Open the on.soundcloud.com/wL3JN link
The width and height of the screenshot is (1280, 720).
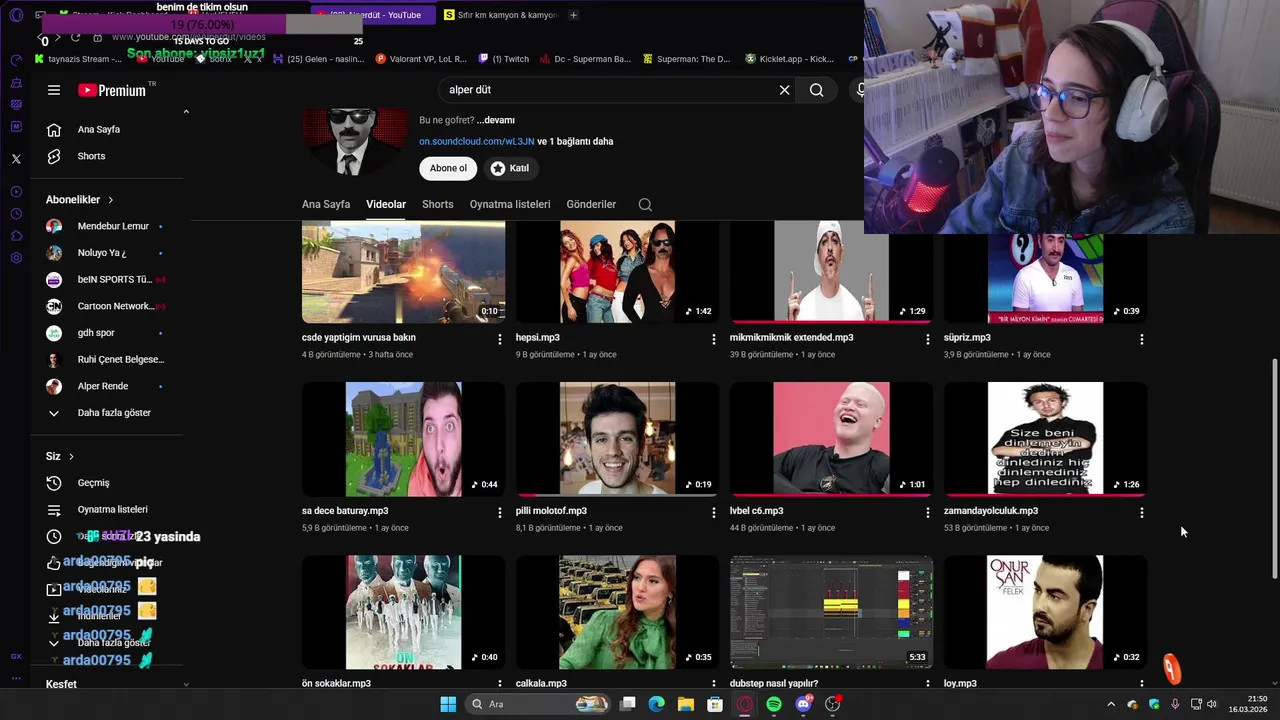point(477,142)
